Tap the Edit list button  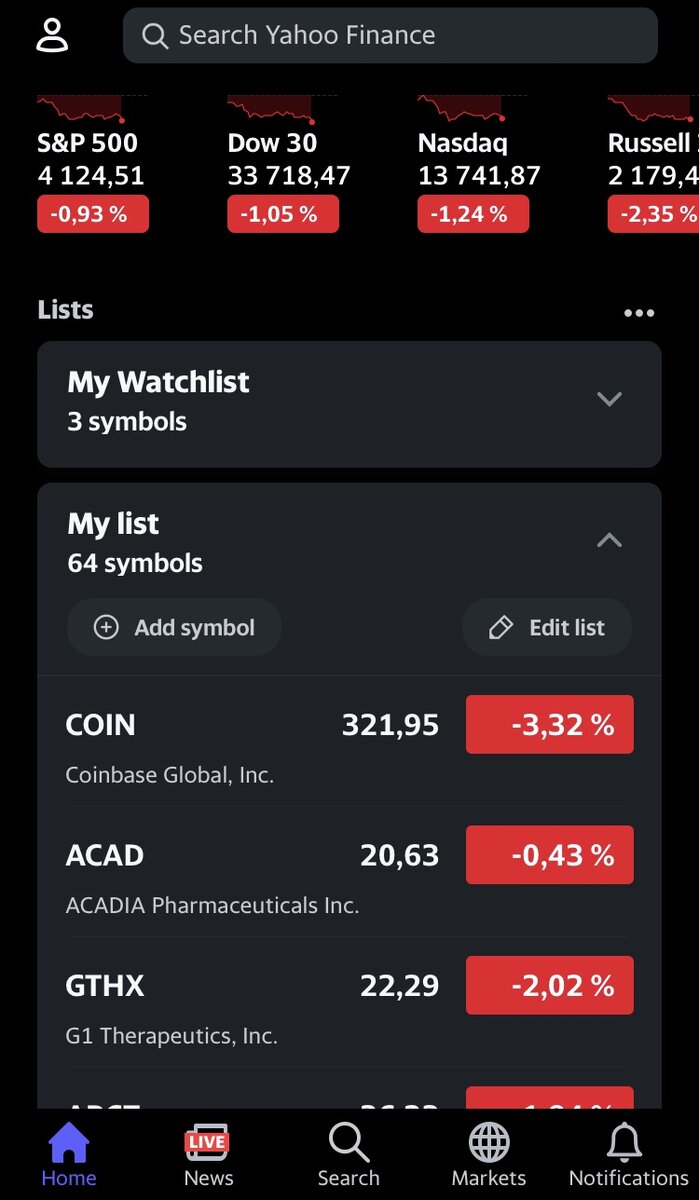[x=546, y=627]
